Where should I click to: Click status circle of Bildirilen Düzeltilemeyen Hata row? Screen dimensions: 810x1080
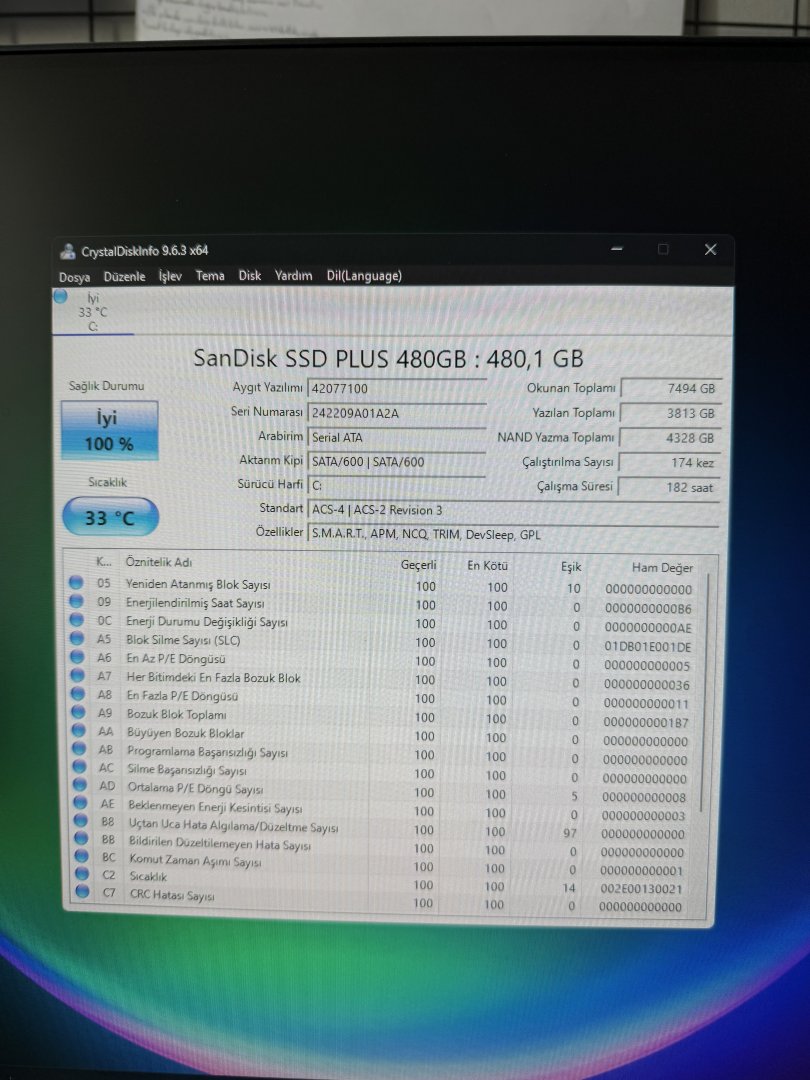point(81,838)
